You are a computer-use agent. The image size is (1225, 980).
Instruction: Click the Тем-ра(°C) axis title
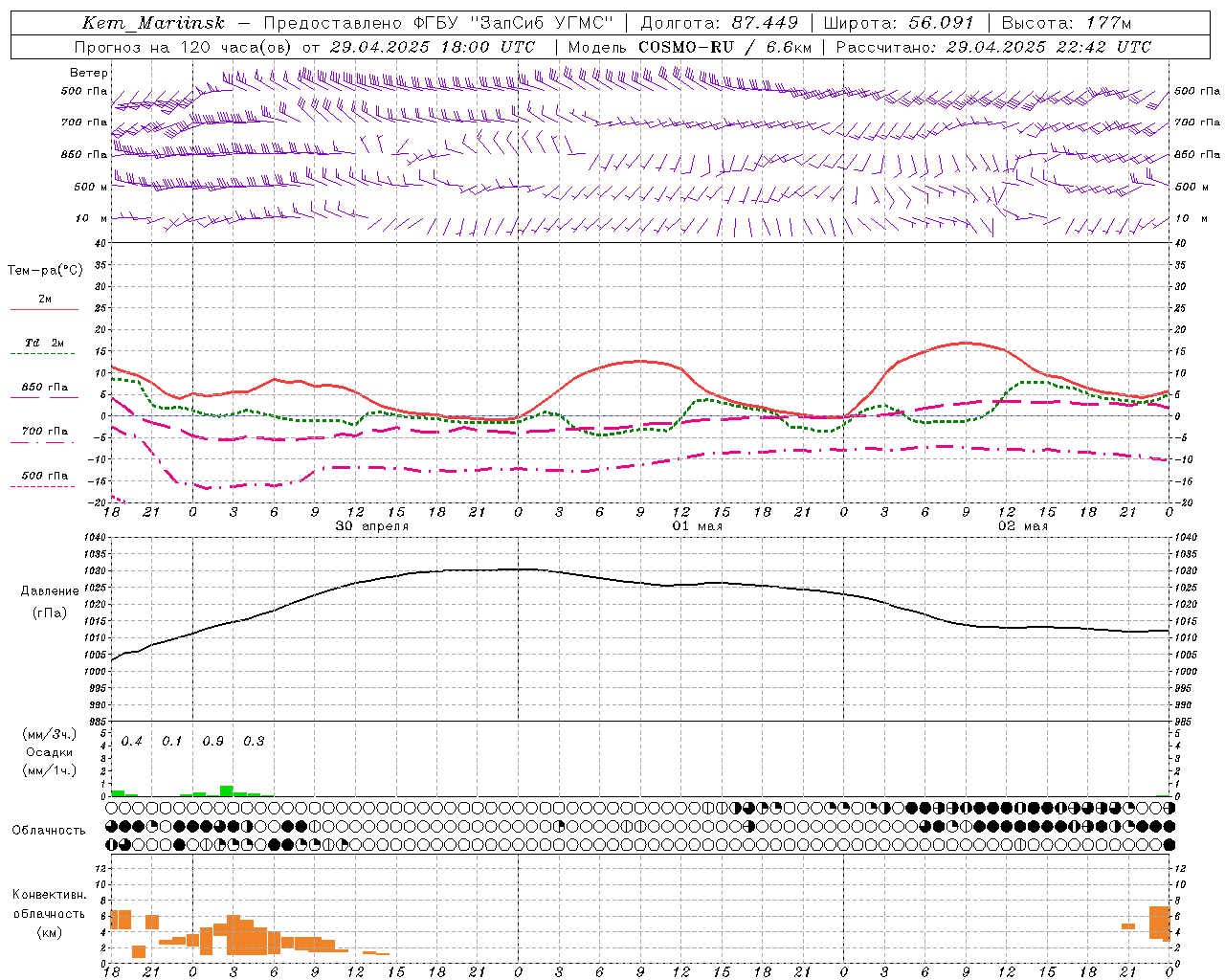pyautogui.click(x=45, y=271)
